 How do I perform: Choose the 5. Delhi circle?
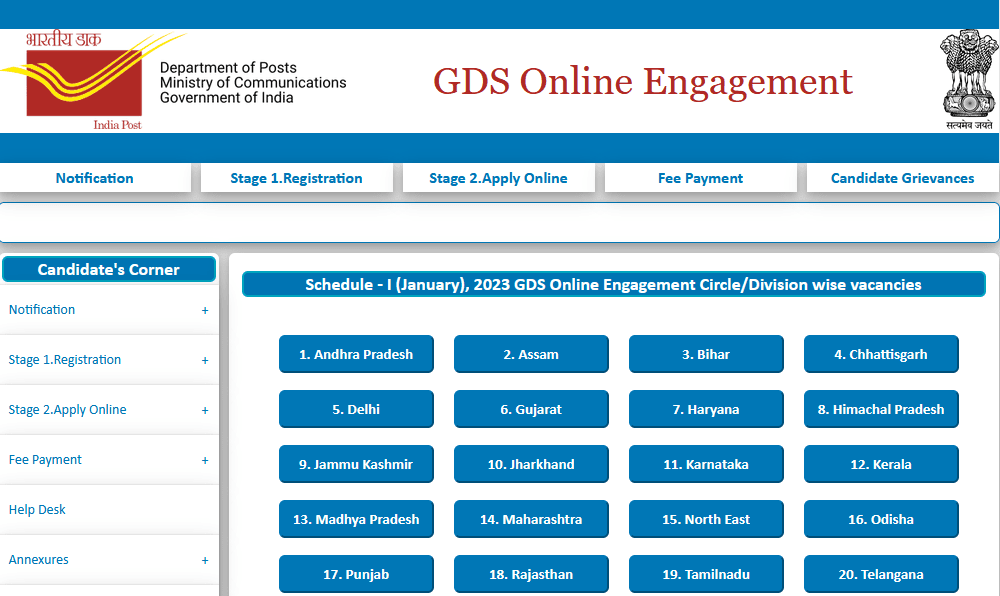[x=356, y=409]
